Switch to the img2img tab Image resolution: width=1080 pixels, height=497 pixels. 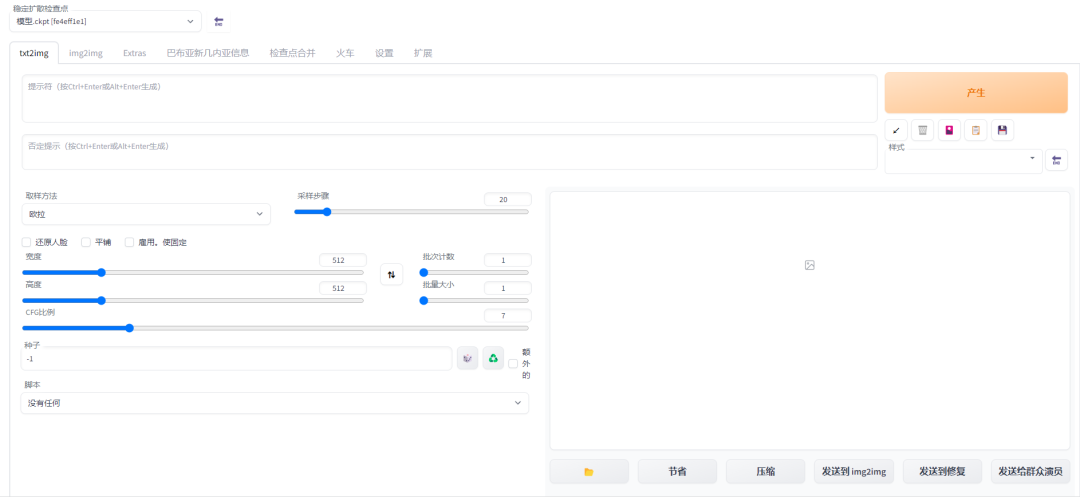point(86,53)
